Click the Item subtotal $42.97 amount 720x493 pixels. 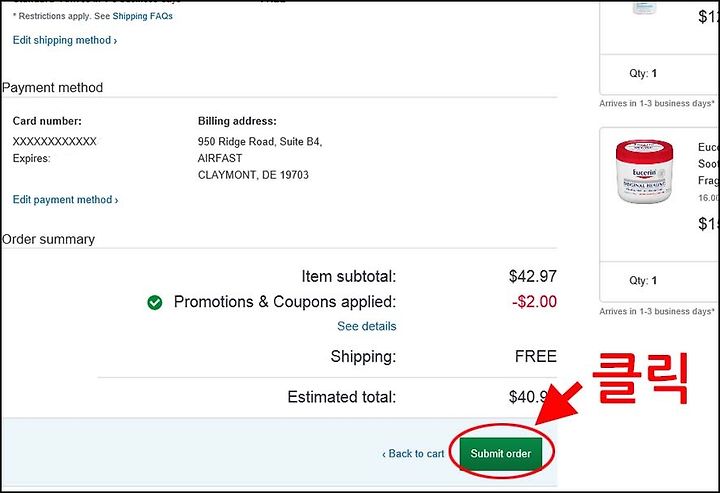point(533,276)
